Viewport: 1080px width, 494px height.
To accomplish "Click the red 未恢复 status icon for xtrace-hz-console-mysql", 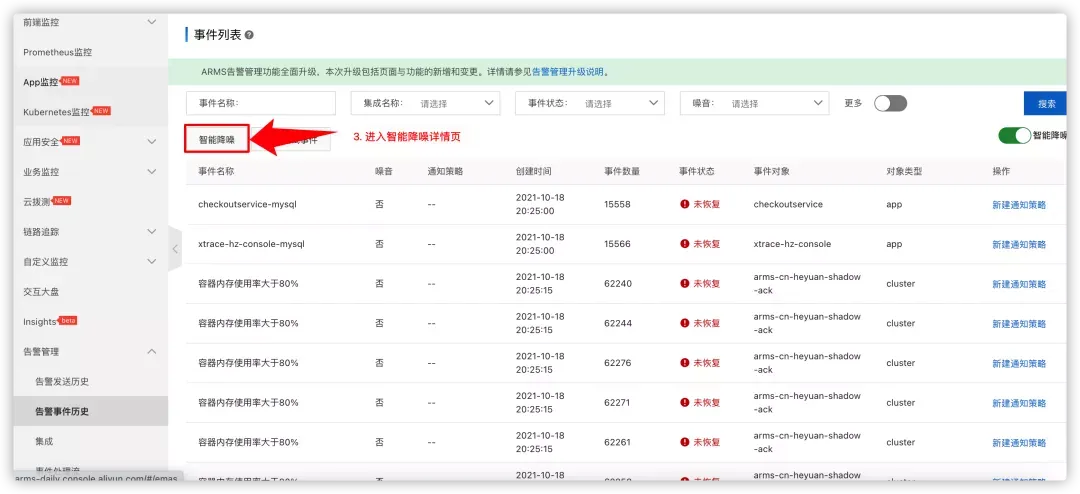I will coord(685,244).
